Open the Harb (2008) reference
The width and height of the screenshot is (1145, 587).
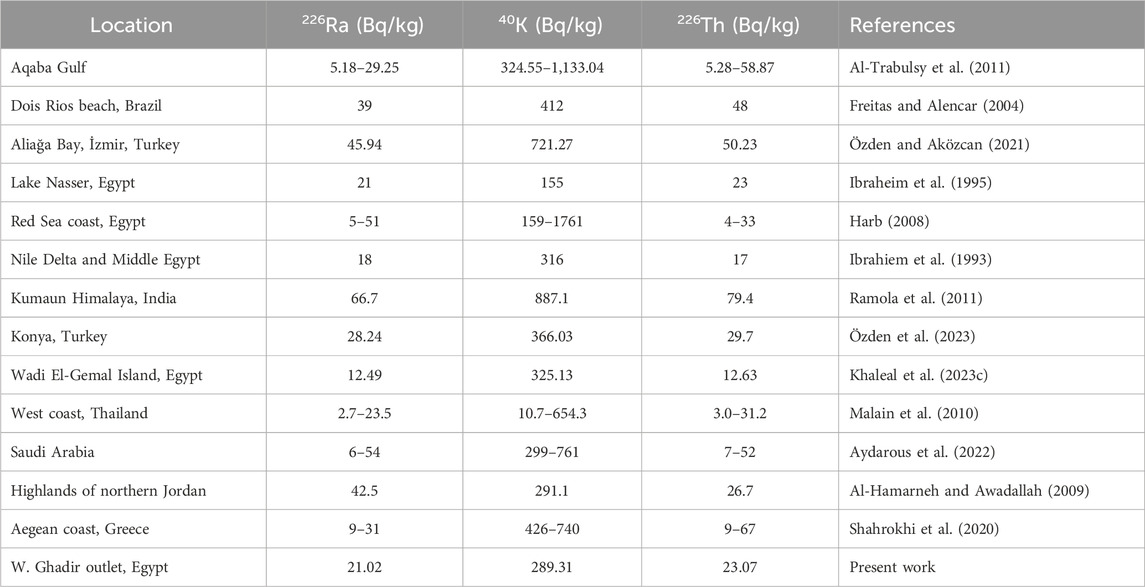click(889, 222)
